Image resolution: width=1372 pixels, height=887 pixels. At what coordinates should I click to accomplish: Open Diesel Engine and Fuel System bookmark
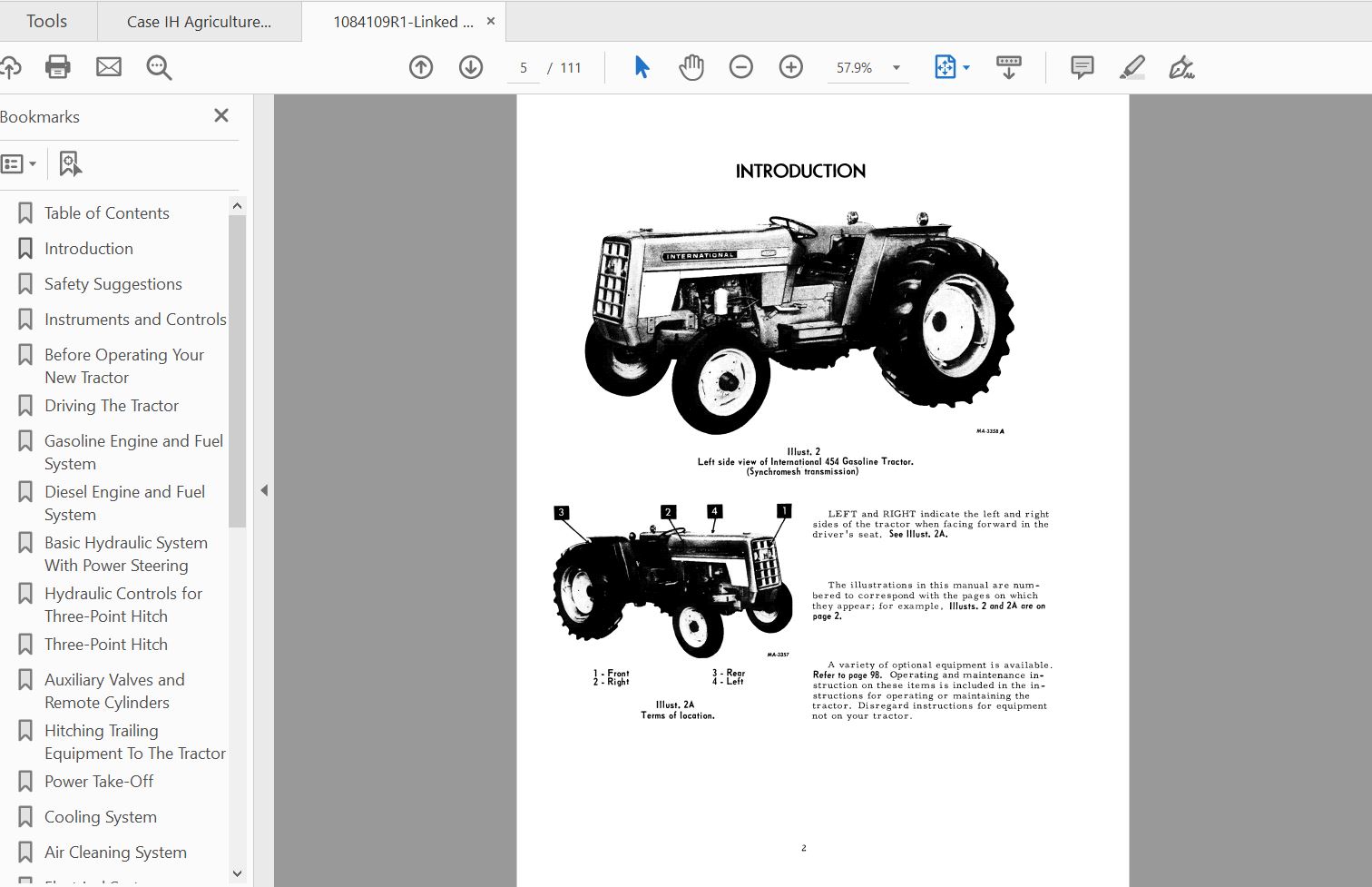pos(124,503)
